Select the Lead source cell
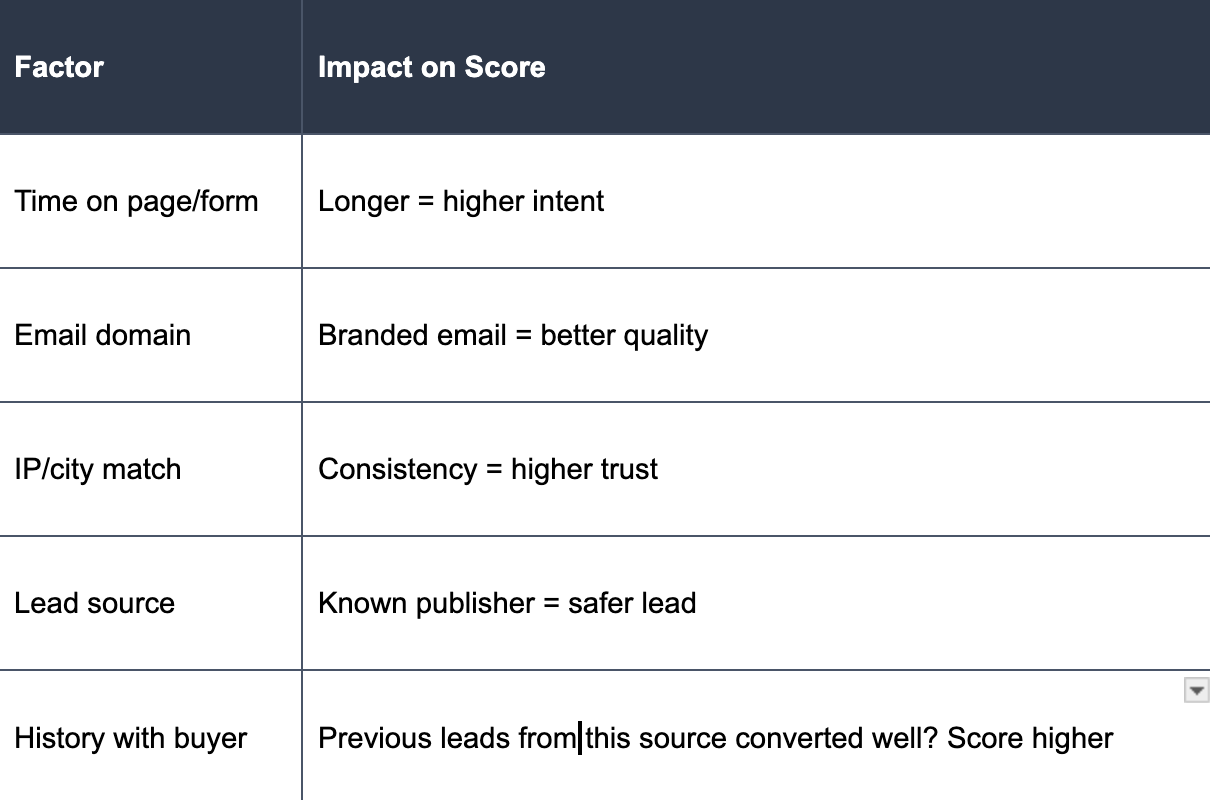 coord(151,603)
